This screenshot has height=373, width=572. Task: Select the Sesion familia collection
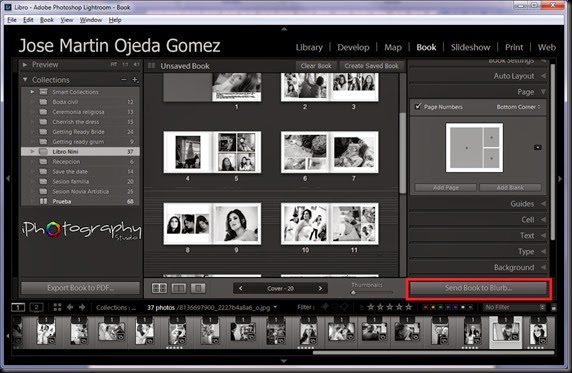pyautogui.click(x=80, y=181)
